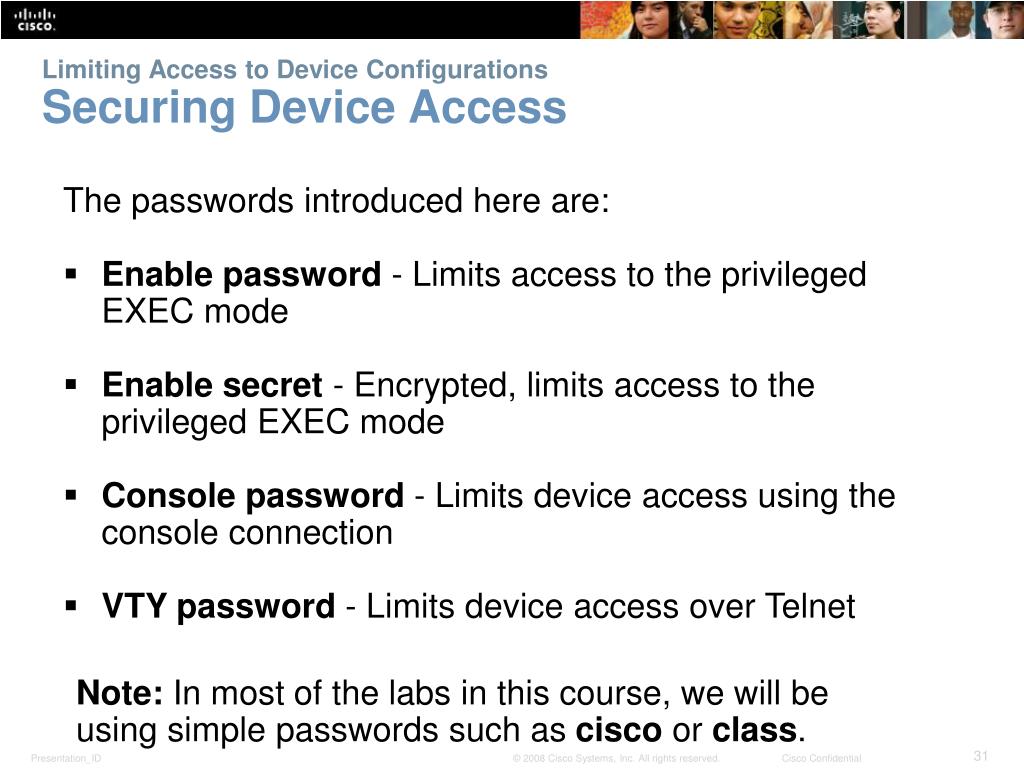Click the 2008 Cisco Systems copyright text
This screenshot has height=768, width=1024.
coord(615,758)
